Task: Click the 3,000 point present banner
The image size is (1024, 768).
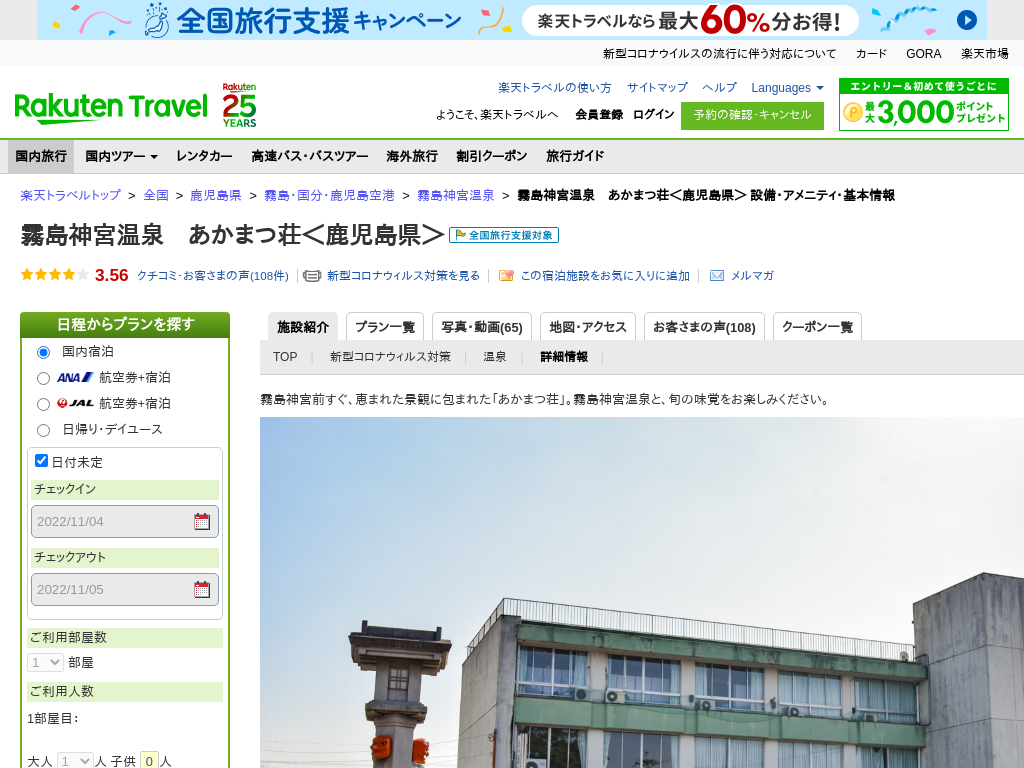Action: pyautogui.click(x=923, y=104)
